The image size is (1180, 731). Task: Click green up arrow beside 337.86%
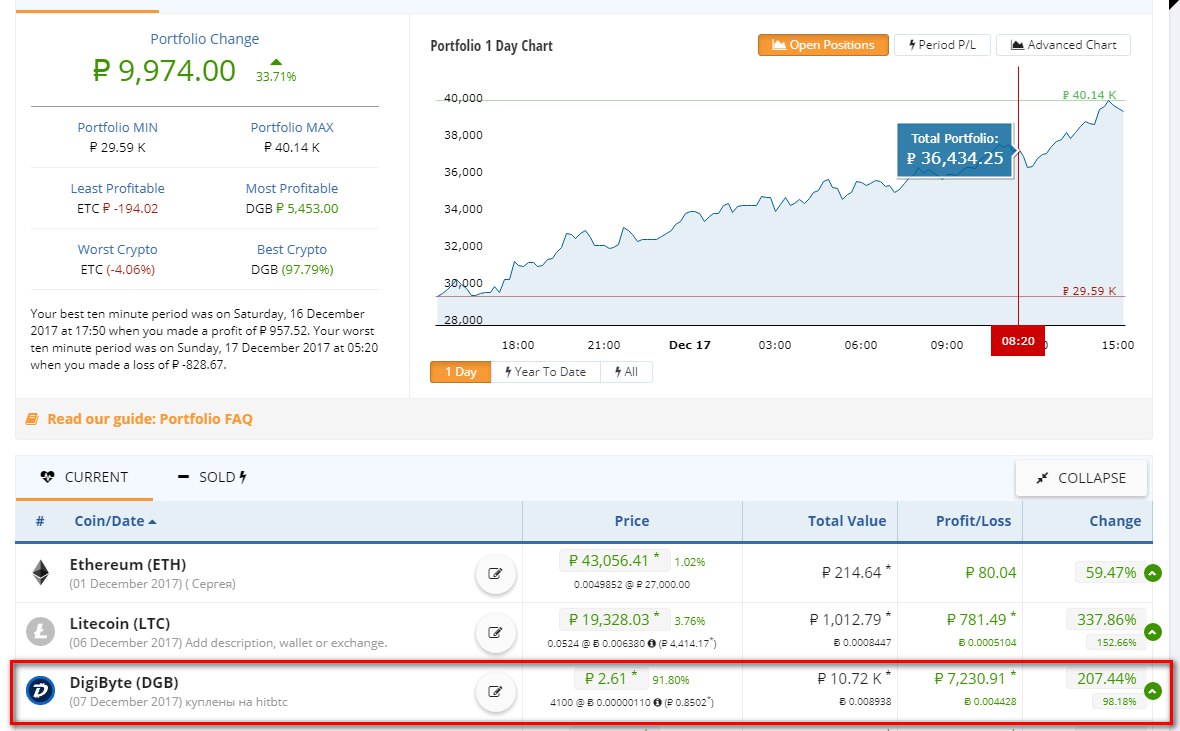click(x=1152, y=632)
